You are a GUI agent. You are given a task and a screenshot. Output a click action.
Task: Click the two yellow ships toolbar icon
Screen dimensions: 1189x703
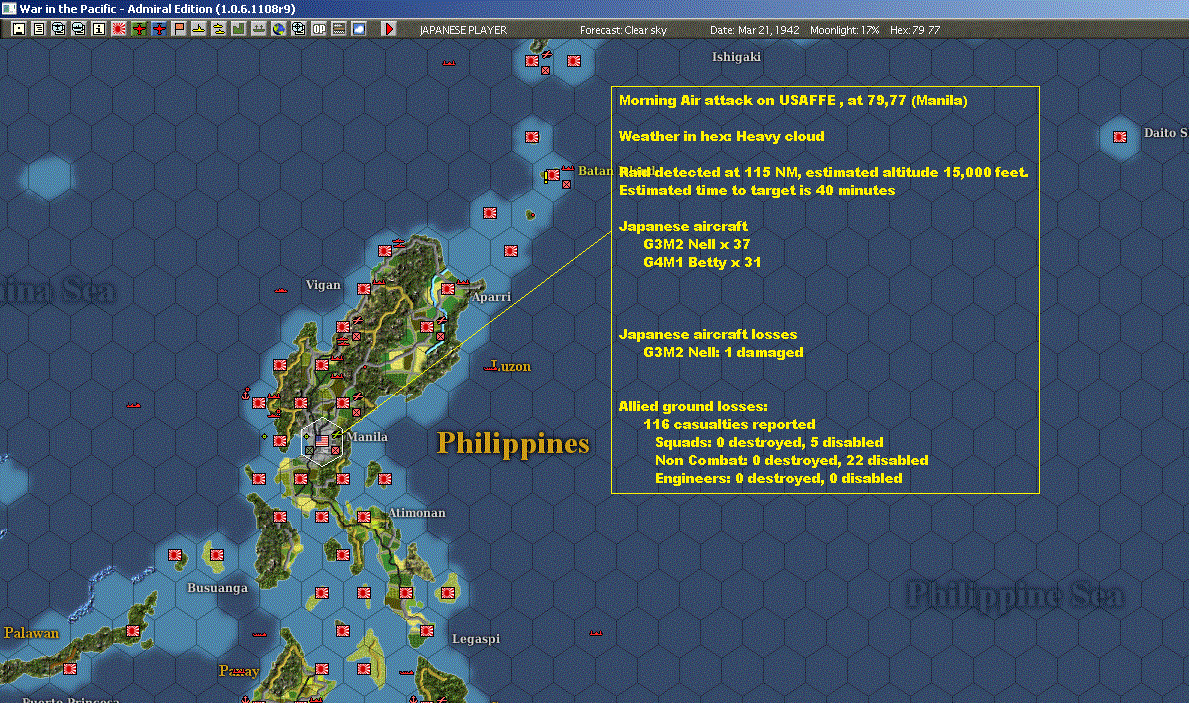(219, 29)
